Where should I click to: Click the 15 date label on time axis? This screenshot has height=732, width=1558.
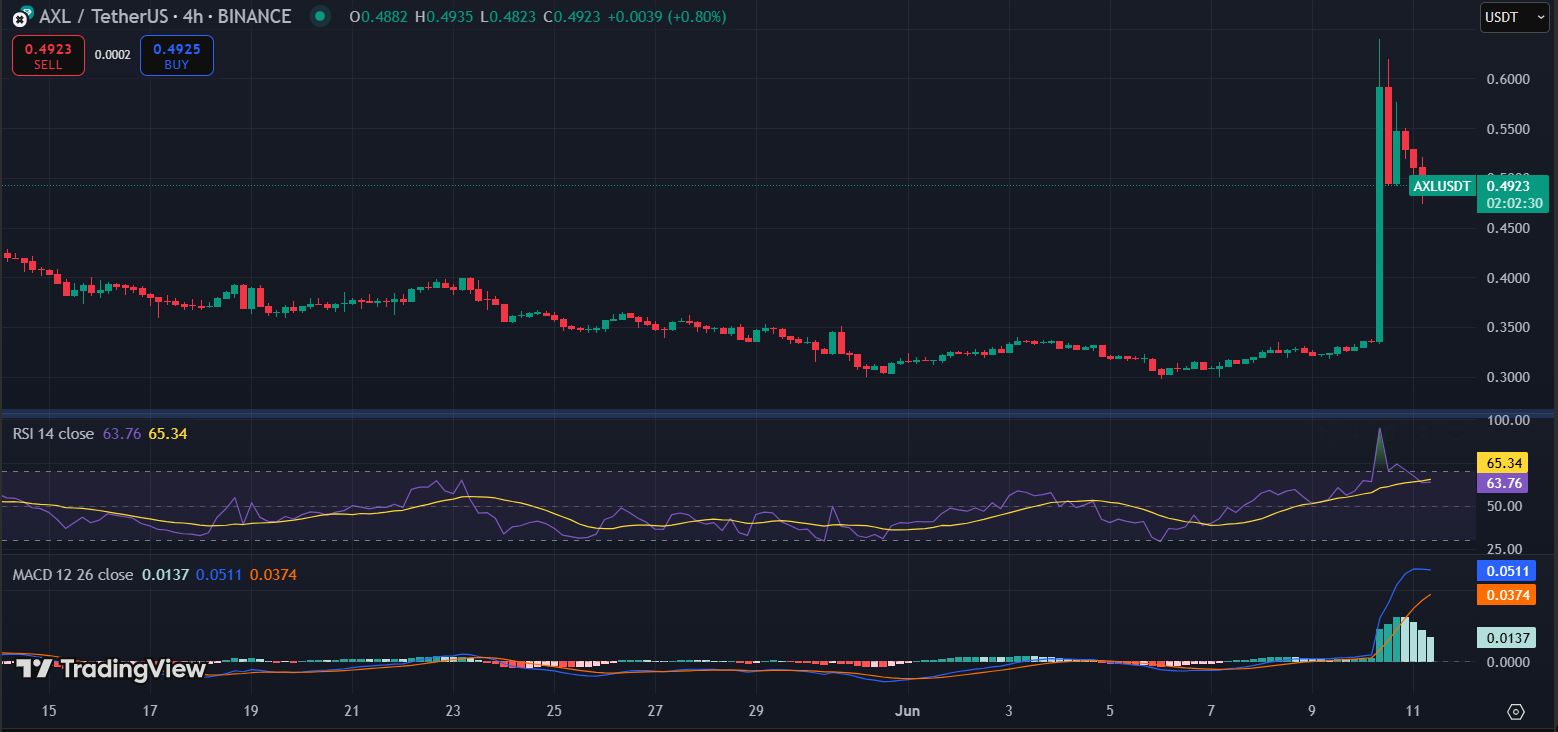pyautogui.click(x=49, y=711)
